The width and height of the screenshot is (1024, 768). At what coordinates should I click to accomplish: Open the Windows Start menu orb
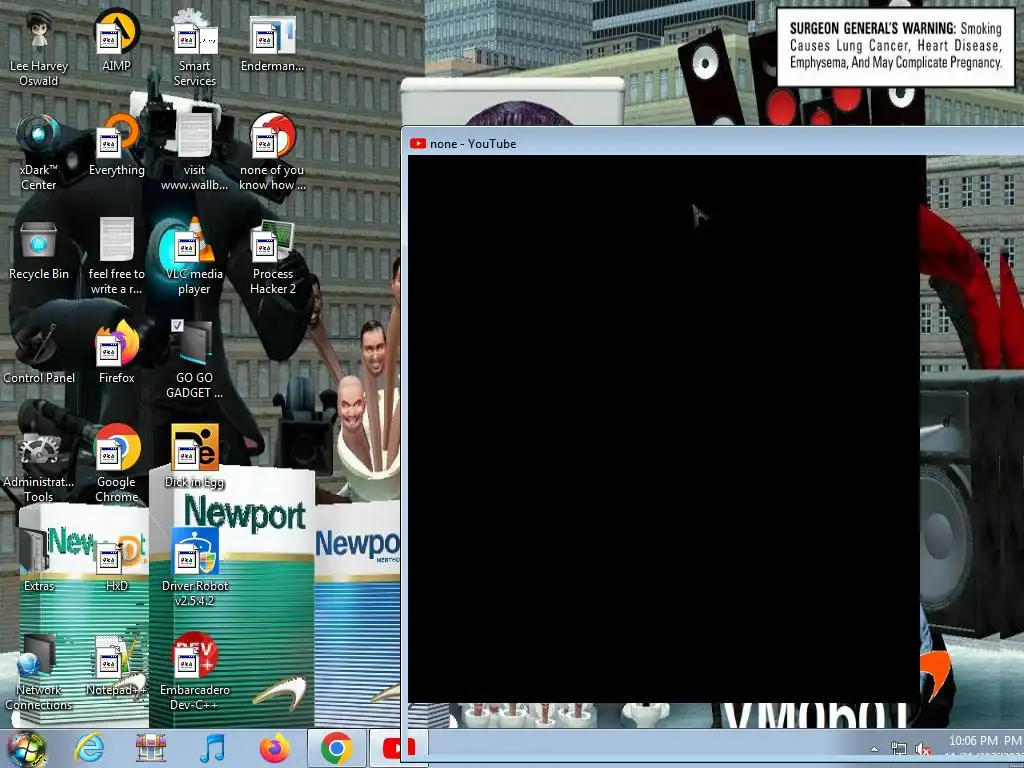coord(27,749)
